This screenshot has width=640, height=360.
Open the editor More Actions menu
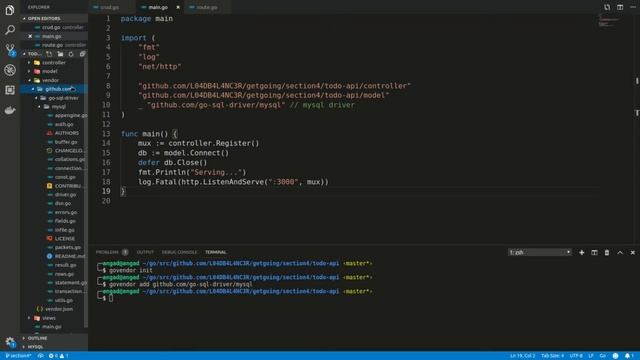point(633,7)
